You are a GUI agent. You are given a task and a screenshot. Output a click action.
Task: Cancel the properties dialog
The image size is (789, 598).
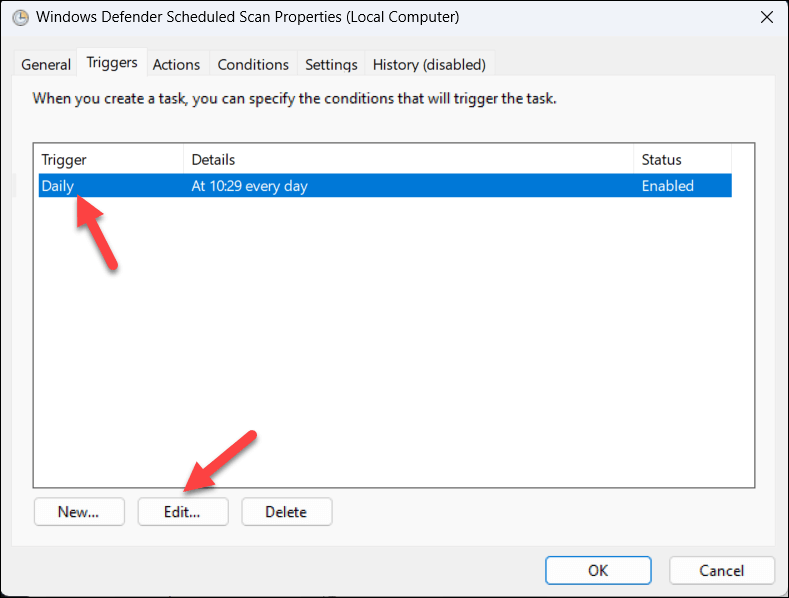pyautogui.click(x=722, y=571)
